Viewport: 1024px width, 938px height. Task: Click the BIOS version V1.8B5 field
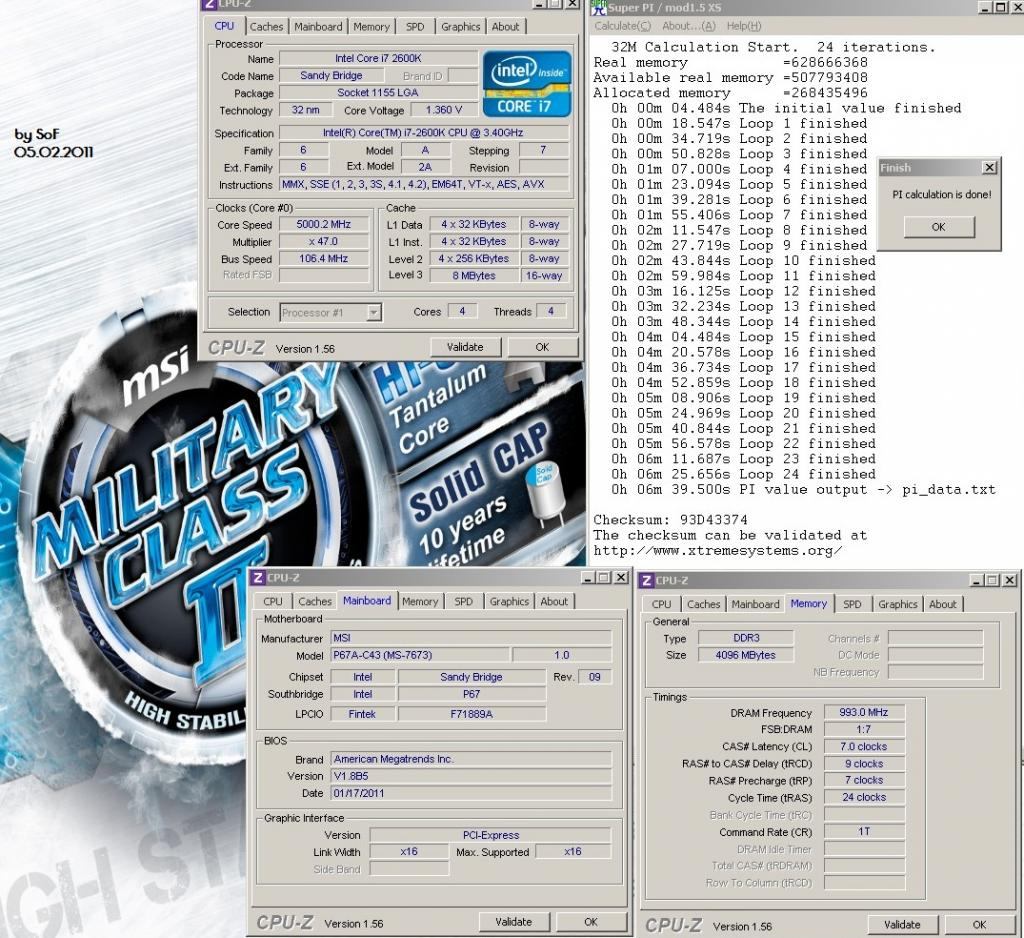coord(471,776)
